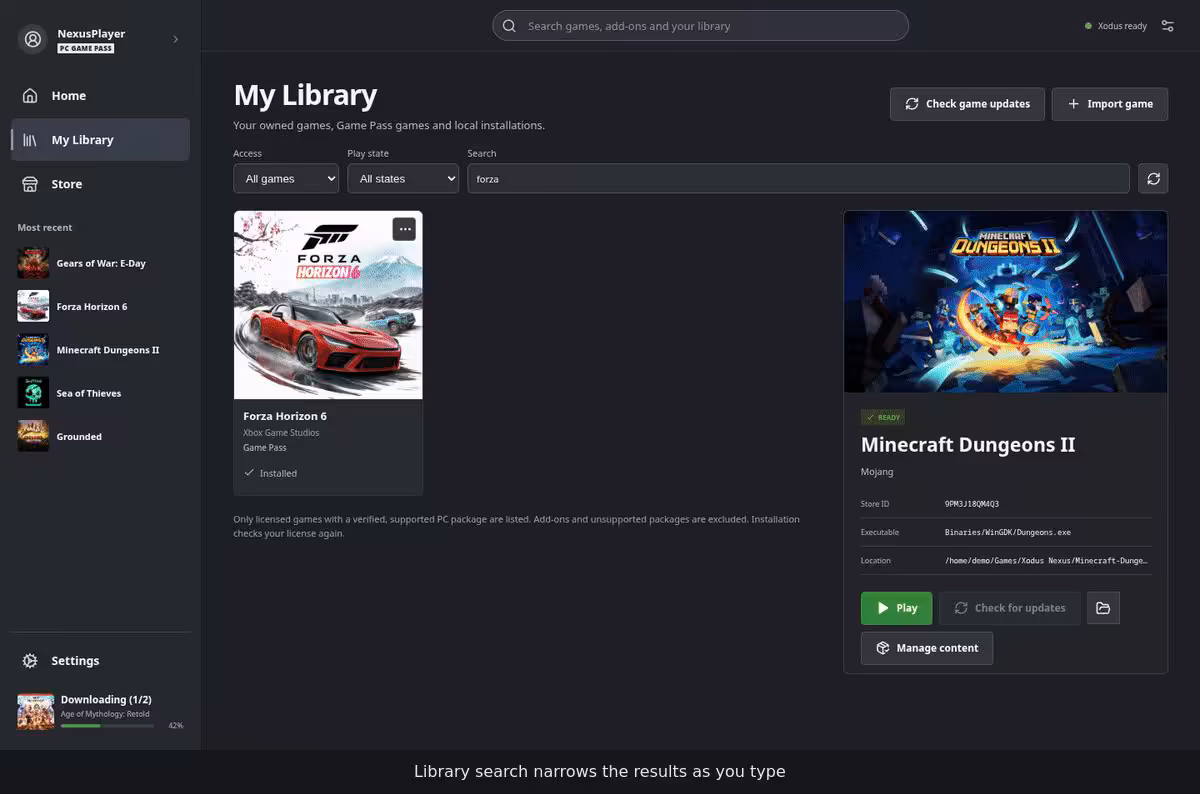The height and width of the screenshot is (794, 1200).
Task: Focus the global search games field
Action: click(x=700, y=26)
